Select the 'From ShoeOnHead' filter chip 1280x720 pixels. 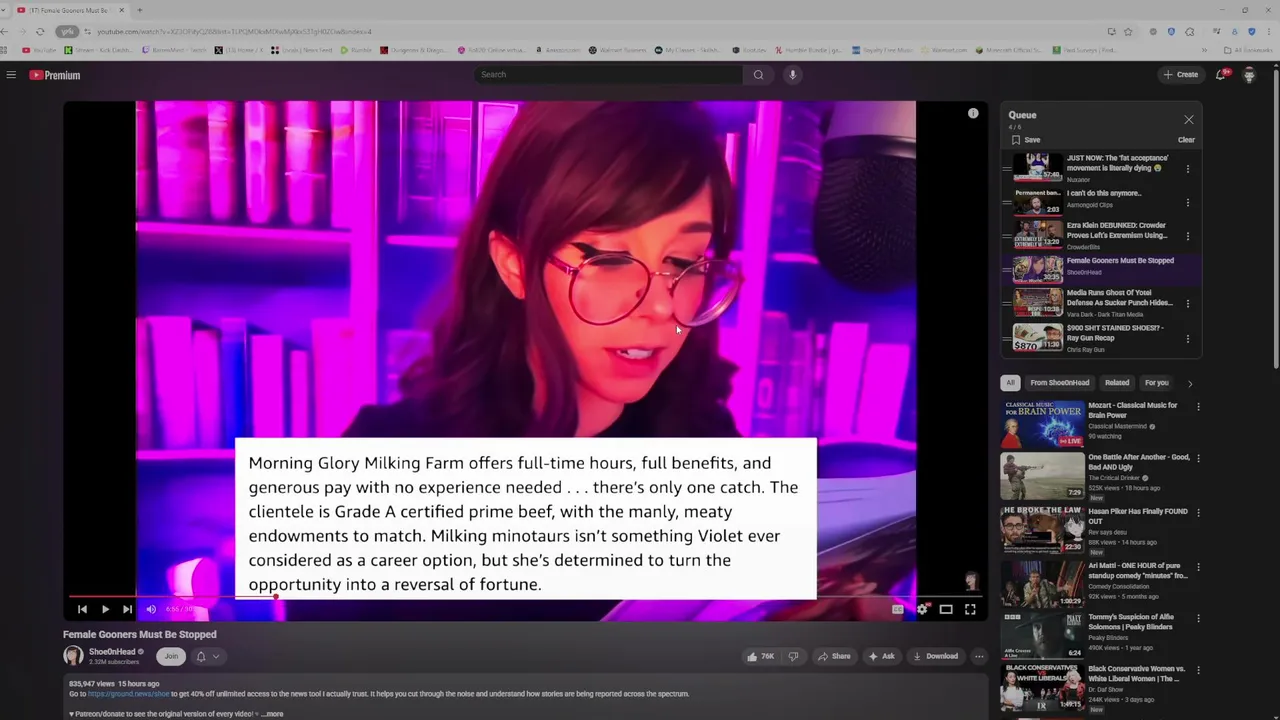click(1059, 383)
